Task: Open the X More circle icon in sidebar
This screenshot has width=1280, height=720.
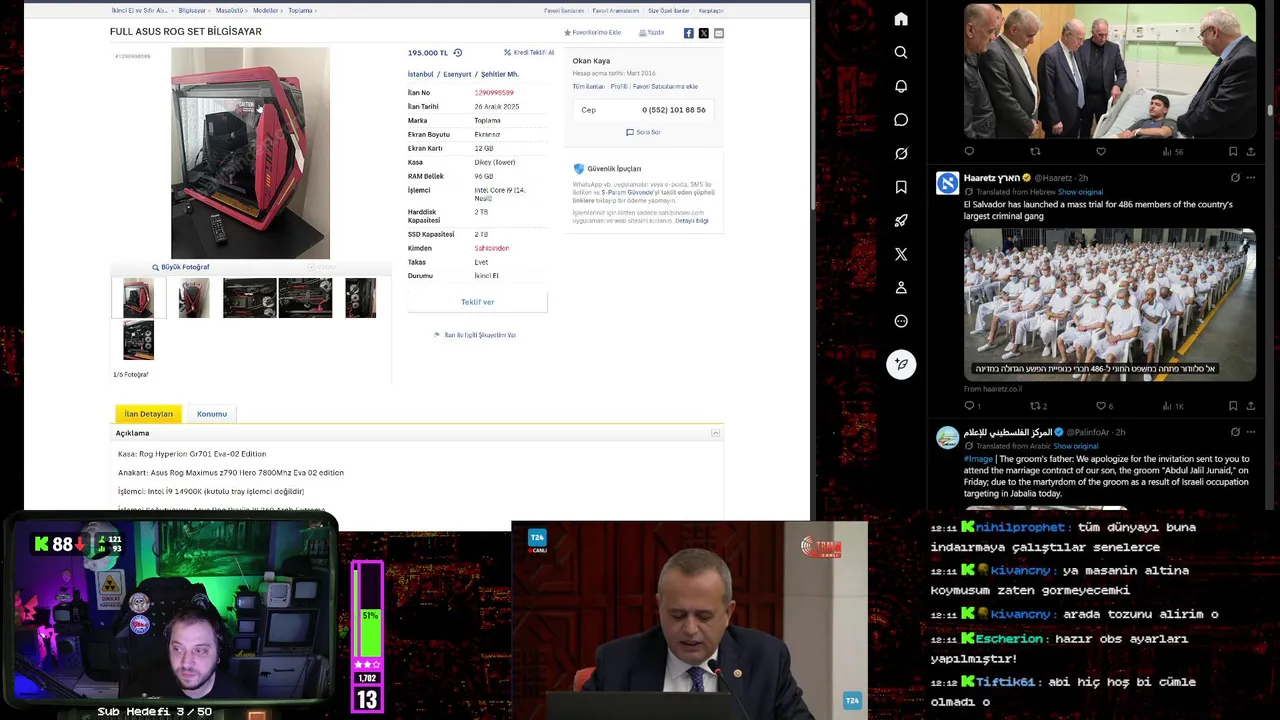Action: 901,321
